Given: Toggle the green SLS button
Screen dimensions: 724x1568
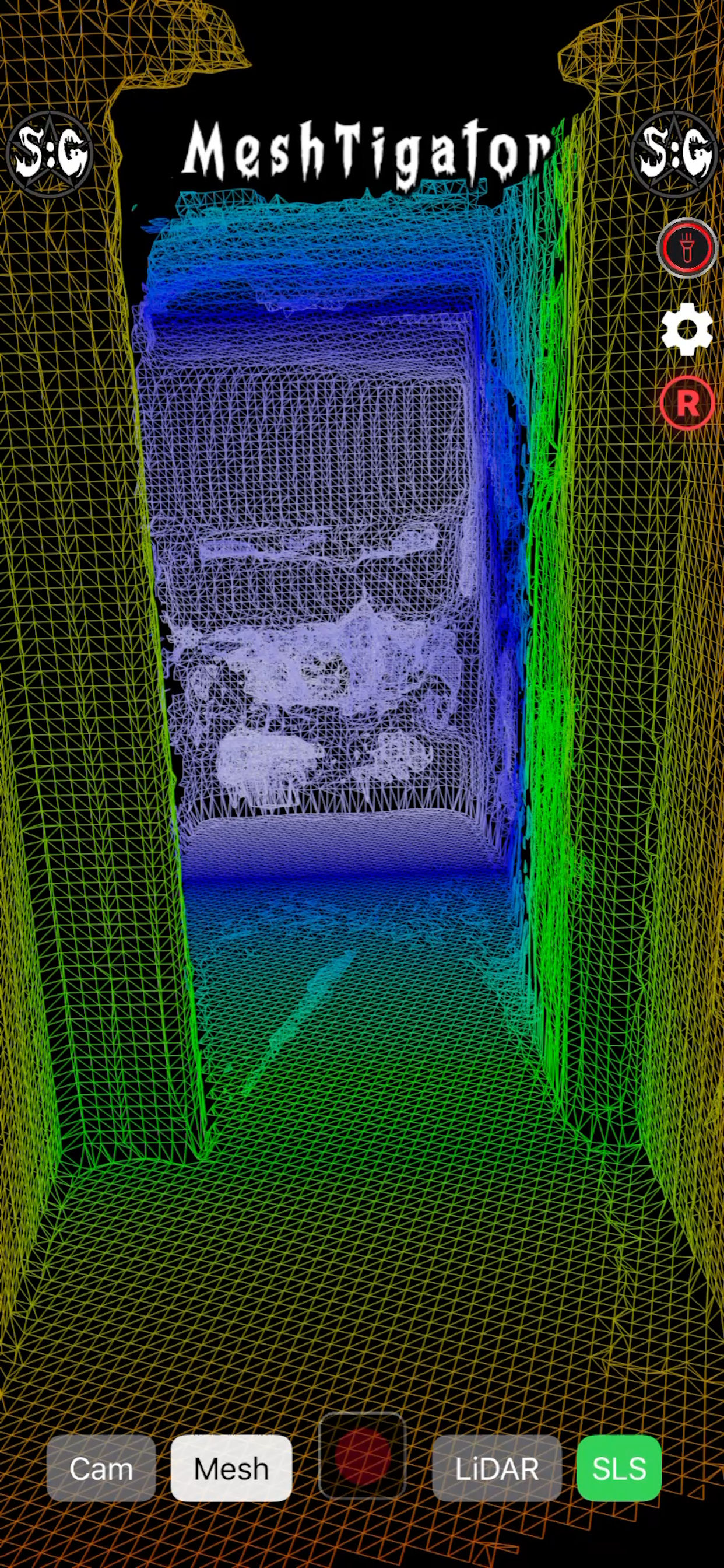Looking at the screenshot, I should tap(618, 1469).
